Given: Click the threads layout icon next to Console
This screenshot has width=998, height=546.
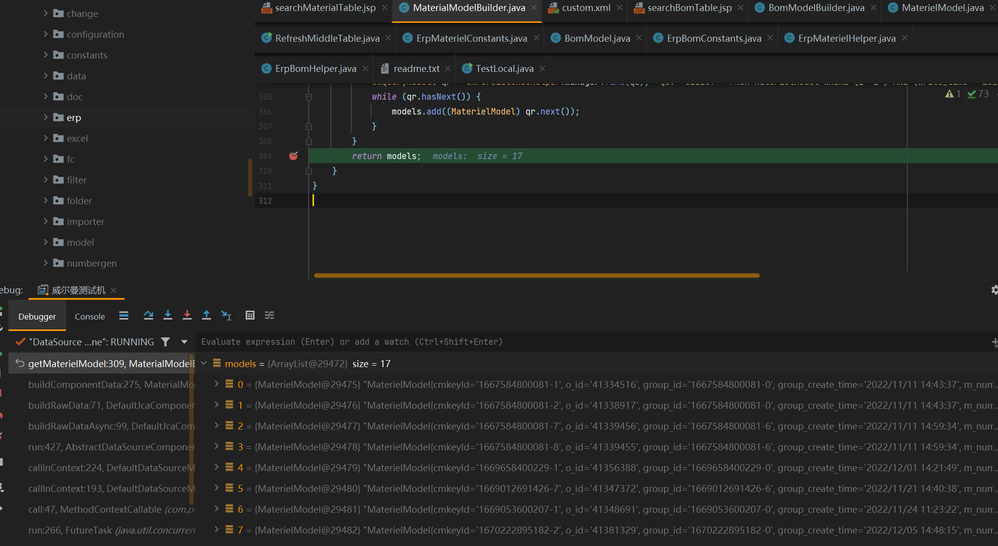Looking at the screenshot, I should [x=124, y=315].
